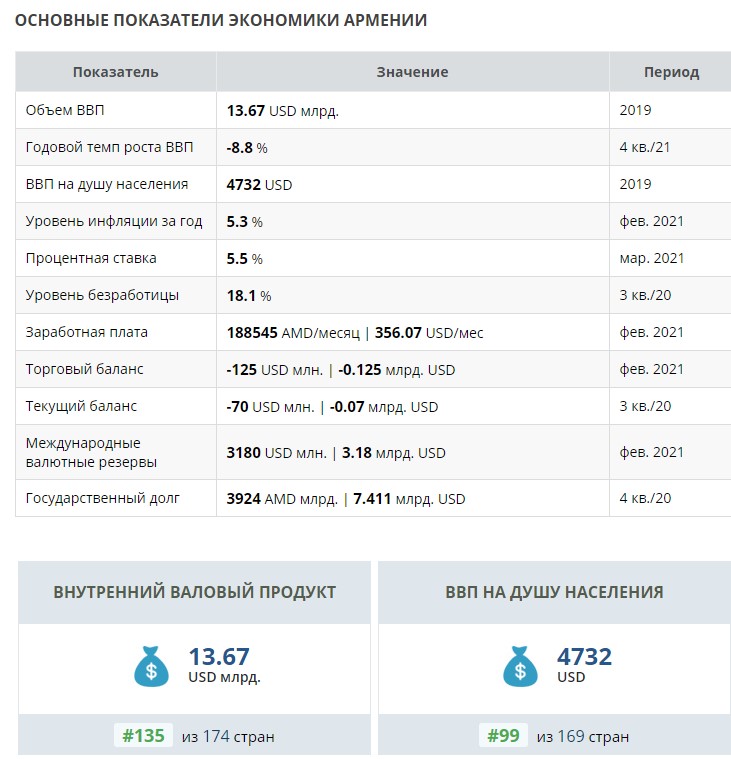
Task: Click the Уровень безработицы row label
Action: tap(102, 295)
